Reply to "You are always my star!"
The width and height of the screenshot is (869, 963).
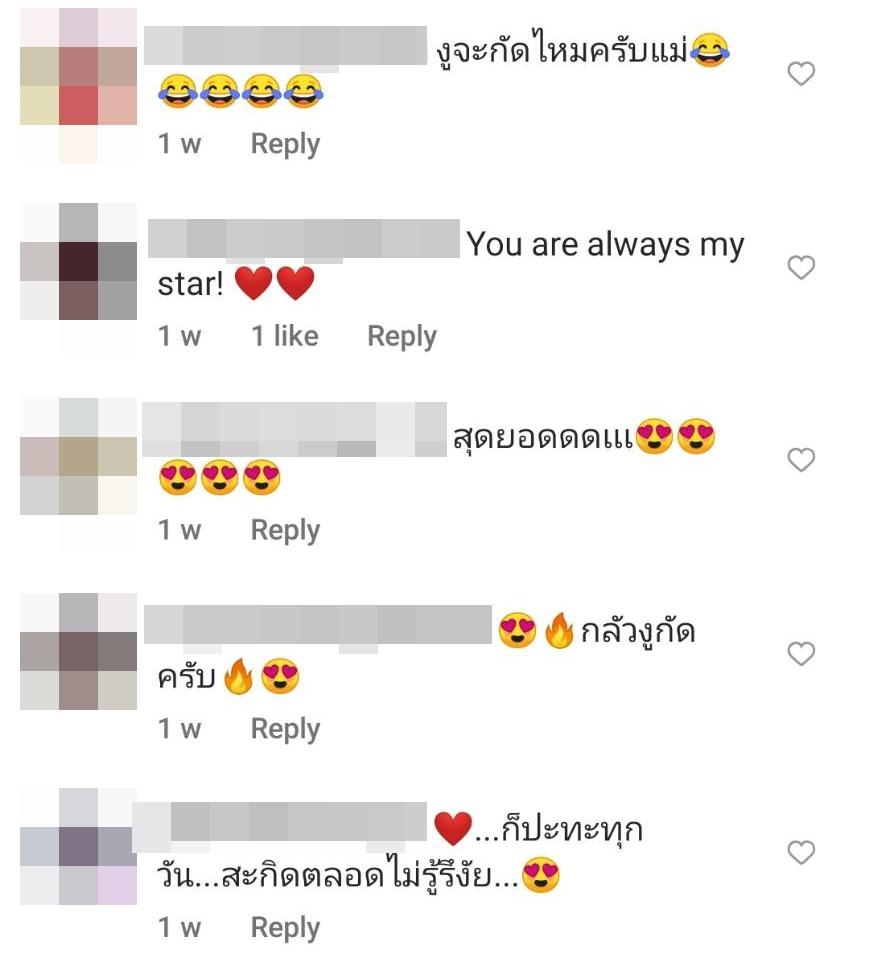[x=402, y=337]
